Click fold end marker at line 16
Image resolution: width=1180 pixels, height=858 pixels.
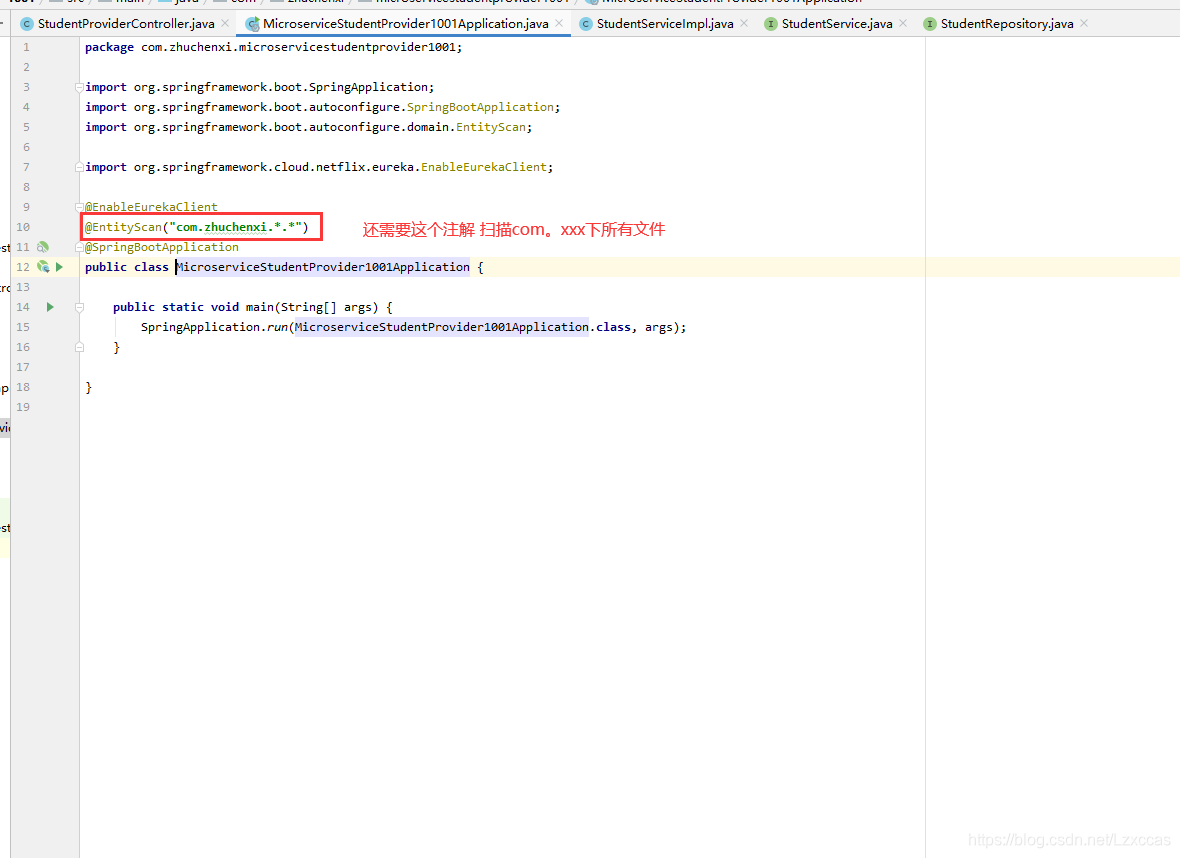(x=79, y=347)
